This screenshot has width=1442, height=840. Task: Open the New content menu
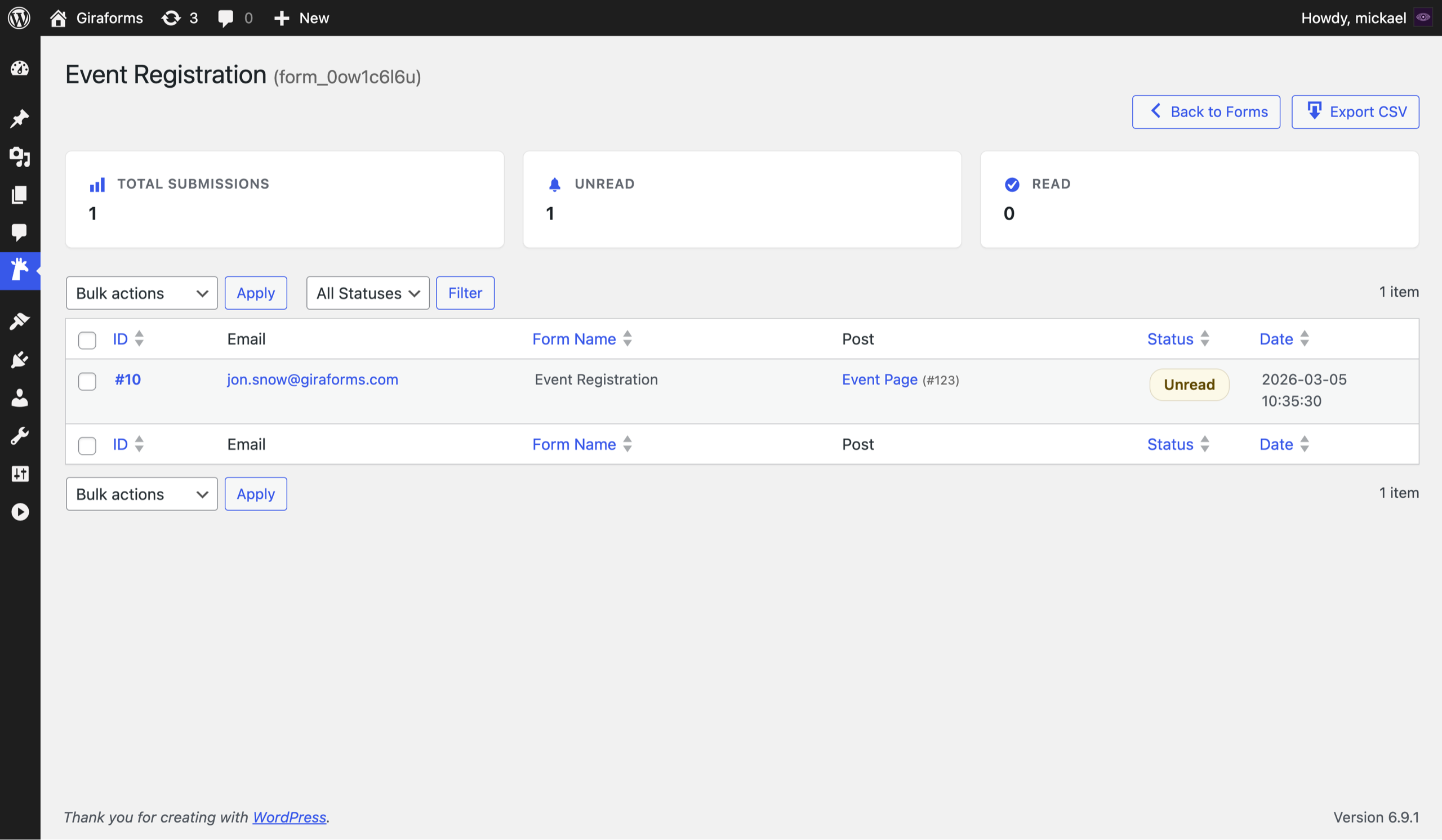pos(301,19)
